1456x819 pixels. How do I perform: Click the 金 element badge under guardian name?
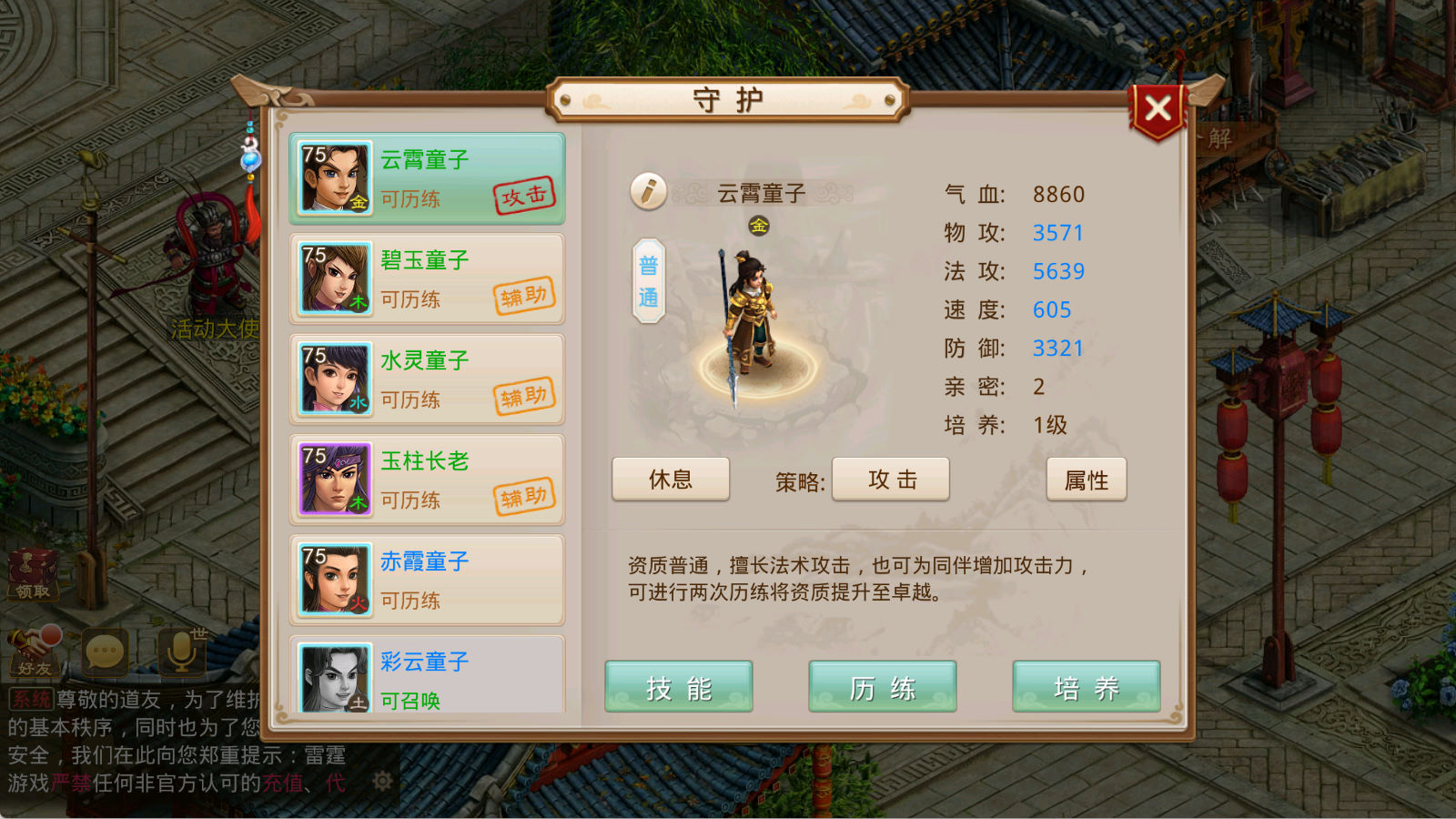[x=759, y=225]
